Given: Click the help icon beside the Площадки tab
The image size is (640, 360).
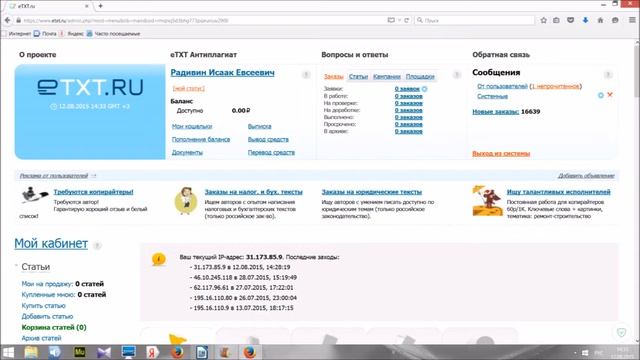Looking at the screenshot, I should point(457,75).
